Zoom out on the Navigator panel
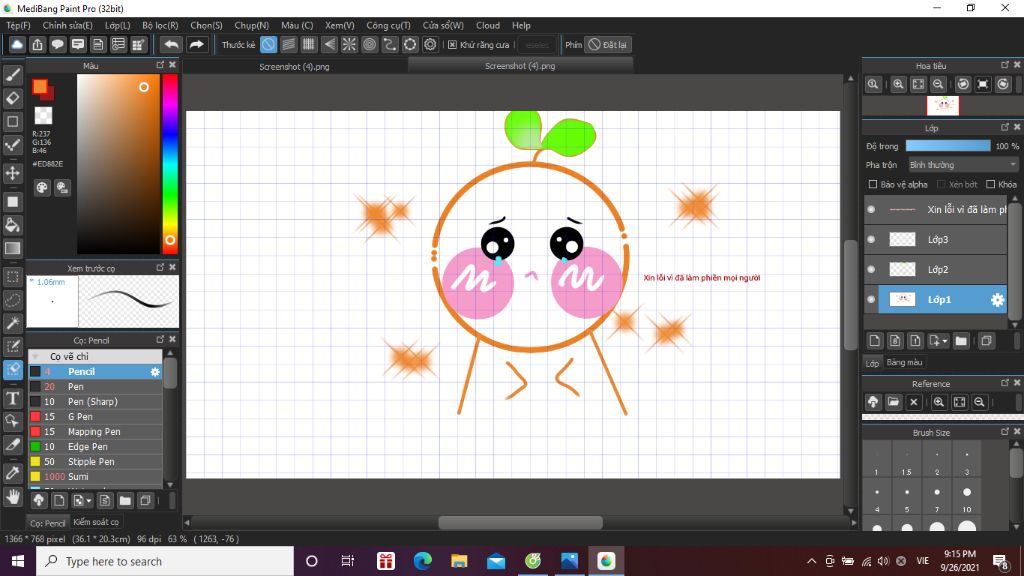This screenshot has height=576, width=1024. [x=938, y=84]
